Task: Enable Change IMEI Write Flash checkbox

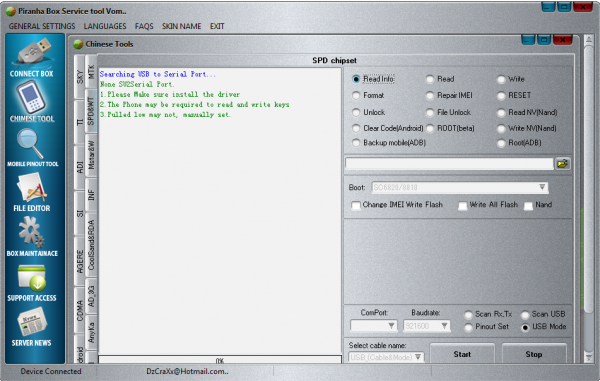Action: [356, 205]
